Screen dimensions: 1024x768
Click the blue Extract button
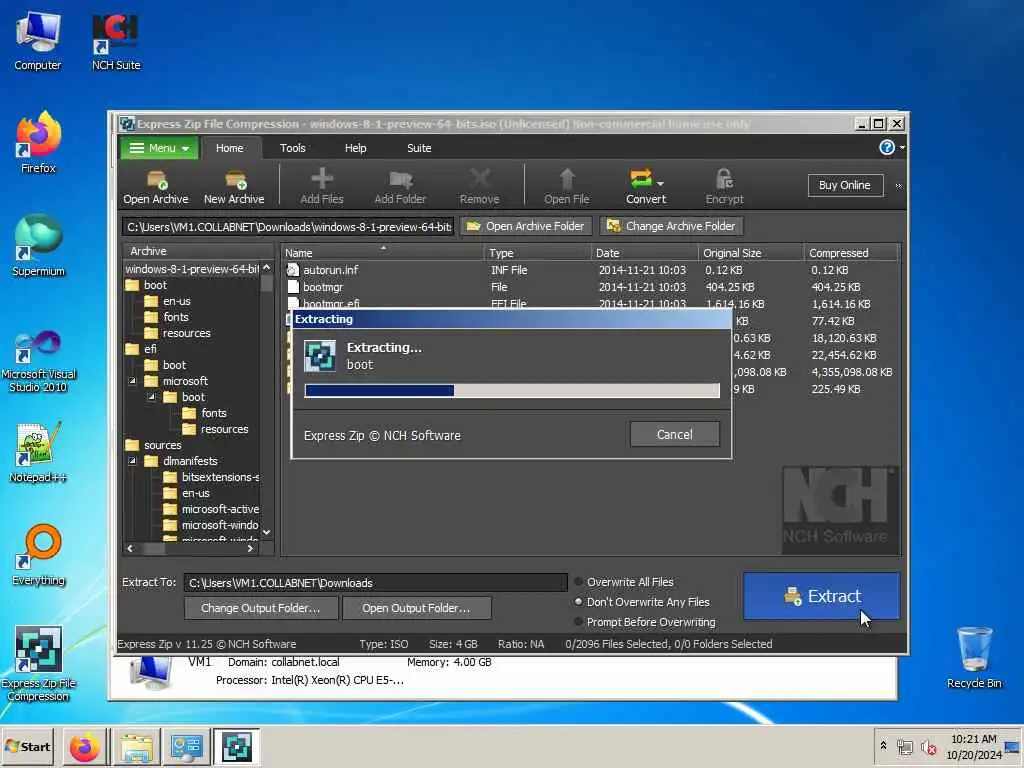[822, 596]
